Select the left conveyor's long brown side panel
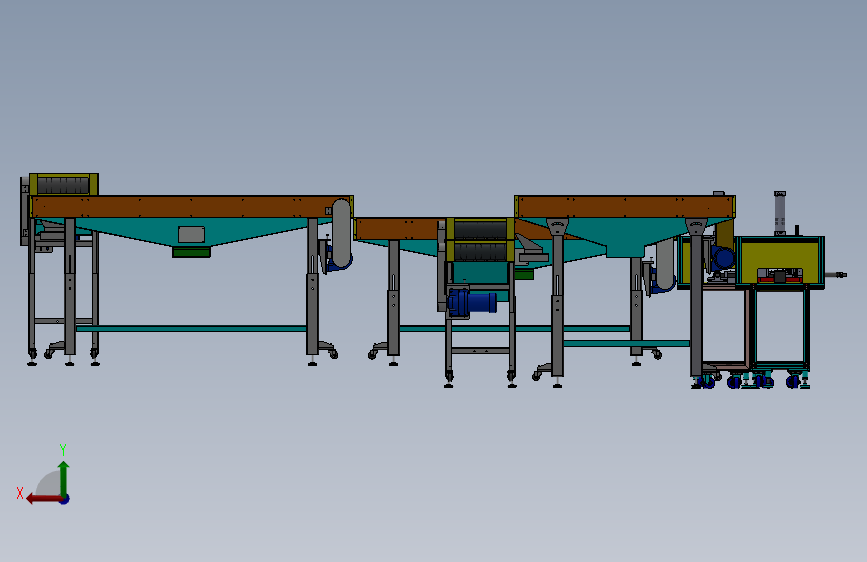Viewport: 867px width, 562px height. pos(191,207)
